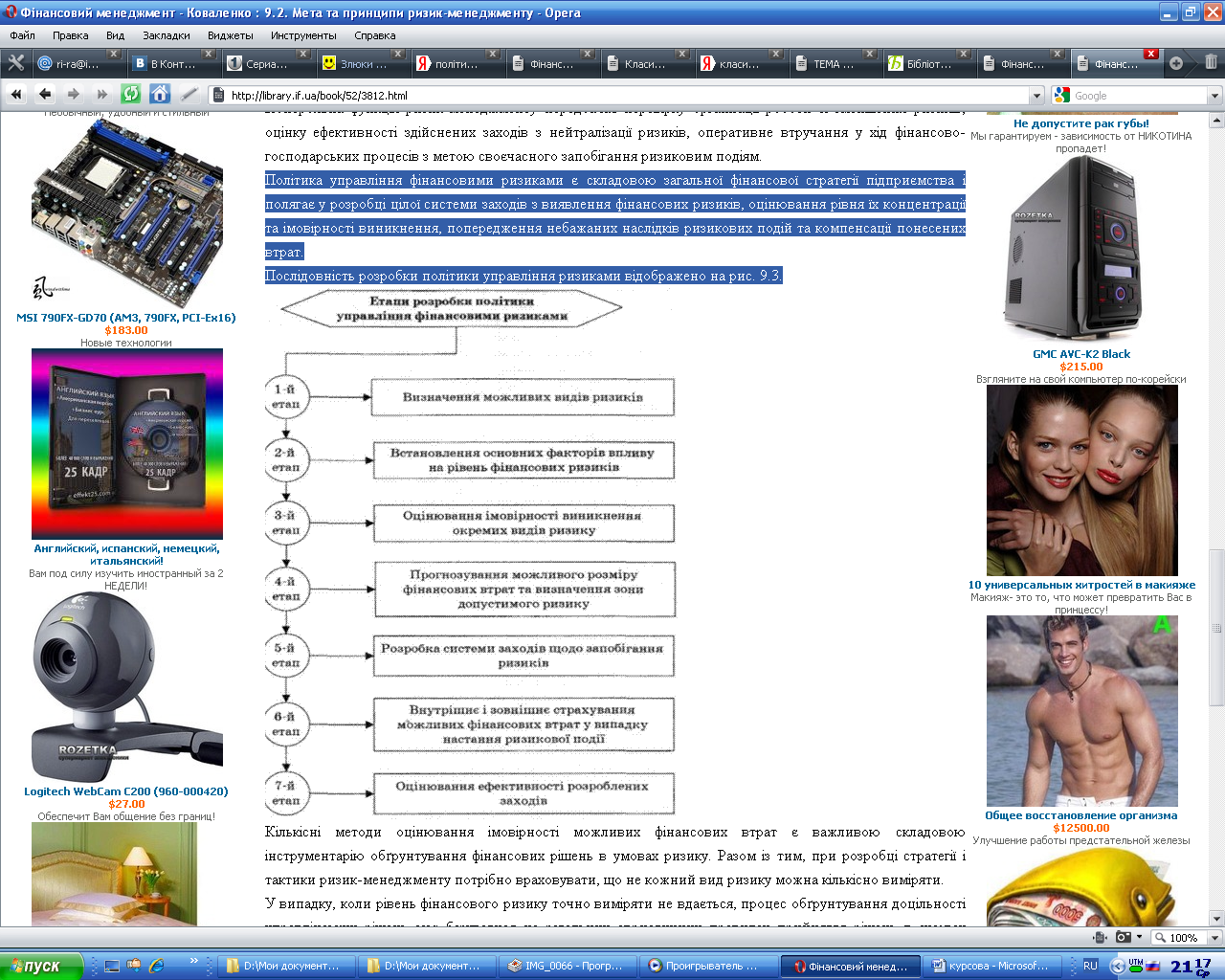Open the search engine dropdown arrow
This screenshot has height=980, width=1225.
click(1214, 96)
